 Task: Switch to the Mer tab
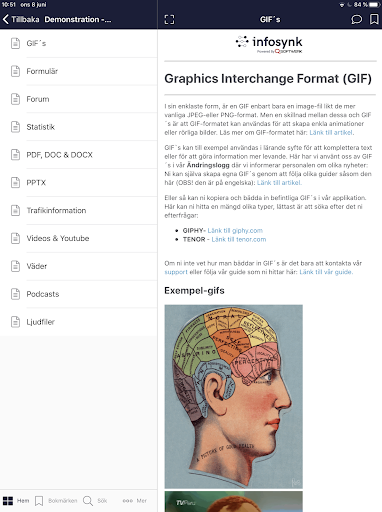(x=135, y=501)
